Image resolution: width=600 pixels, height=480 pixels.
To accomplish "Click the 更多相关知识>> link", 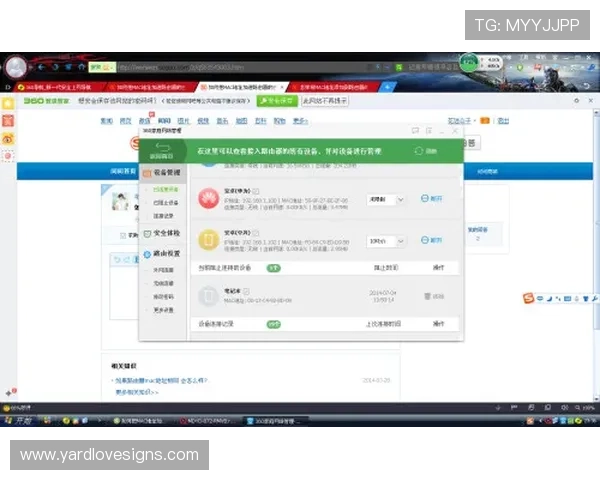I will click(x=137, y=392).
